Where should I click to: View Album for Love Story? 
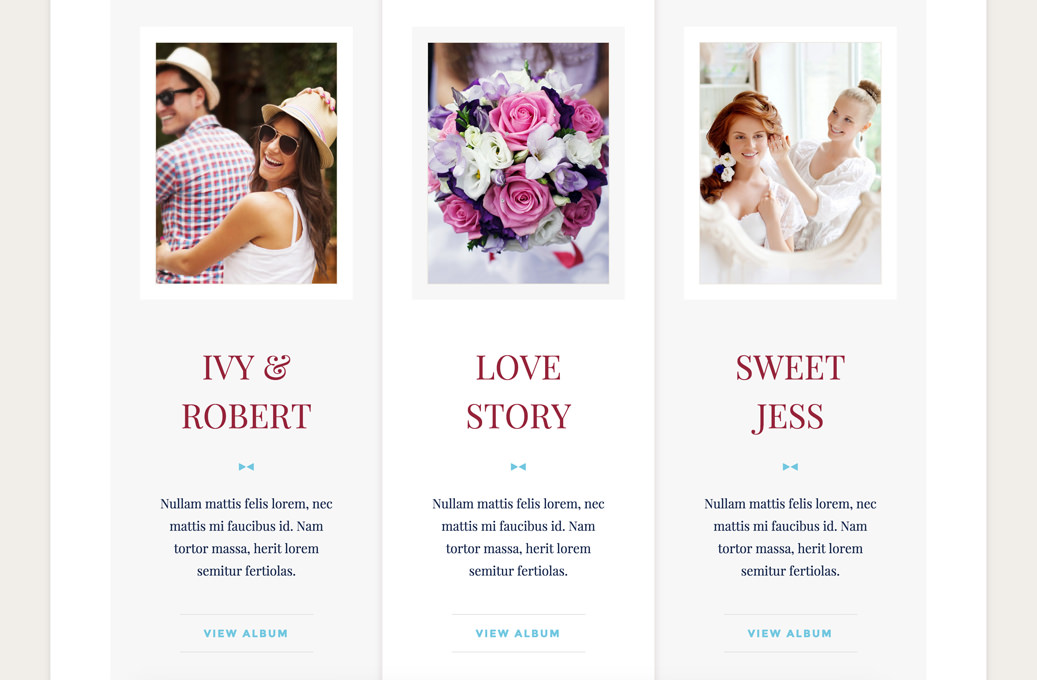coord(518,633)
